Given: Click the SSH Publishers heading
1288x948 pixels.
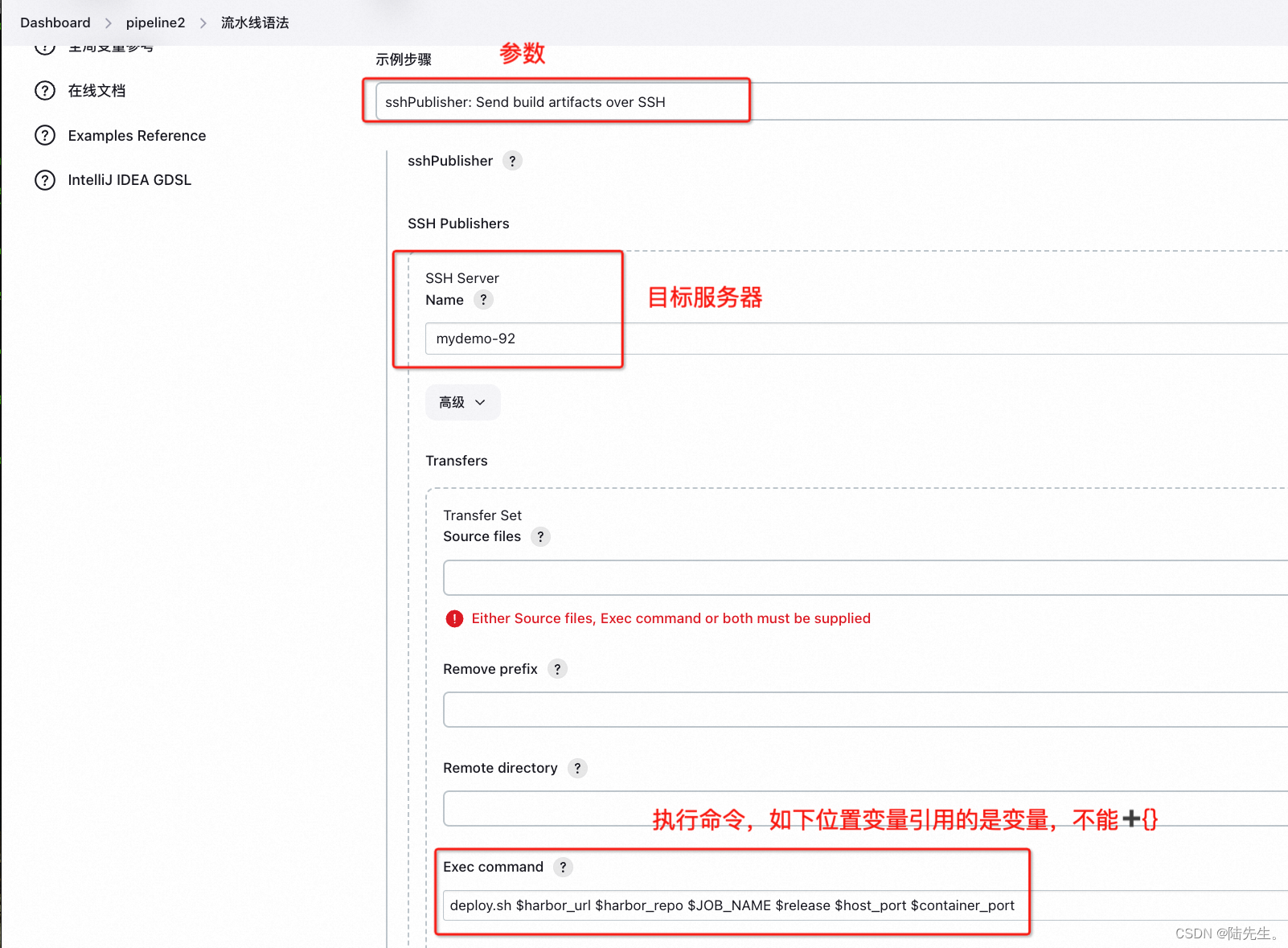Looking at the screenshot, I should click(458, 224).
